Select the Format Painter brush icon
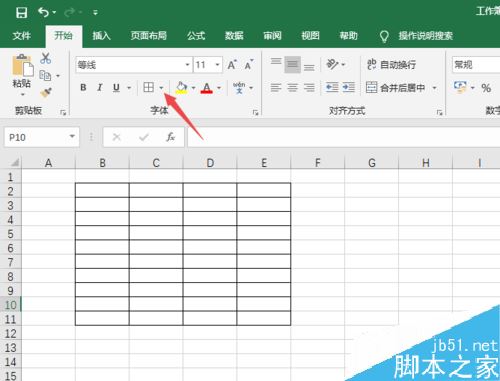The image size is (500, 381). pyautogui.click(x=46, y=92)
